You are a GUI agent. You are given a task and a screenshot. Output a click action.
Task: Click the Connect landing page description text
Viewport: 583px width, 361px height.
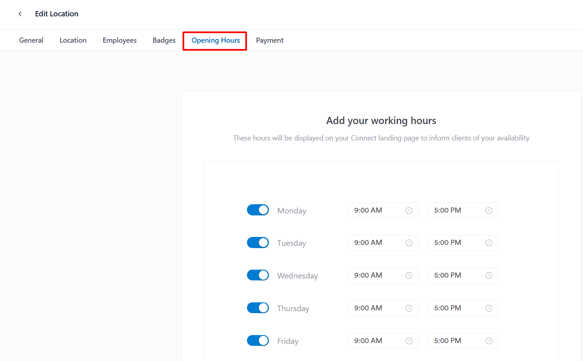pyautogui.click(x=381, y=138)
